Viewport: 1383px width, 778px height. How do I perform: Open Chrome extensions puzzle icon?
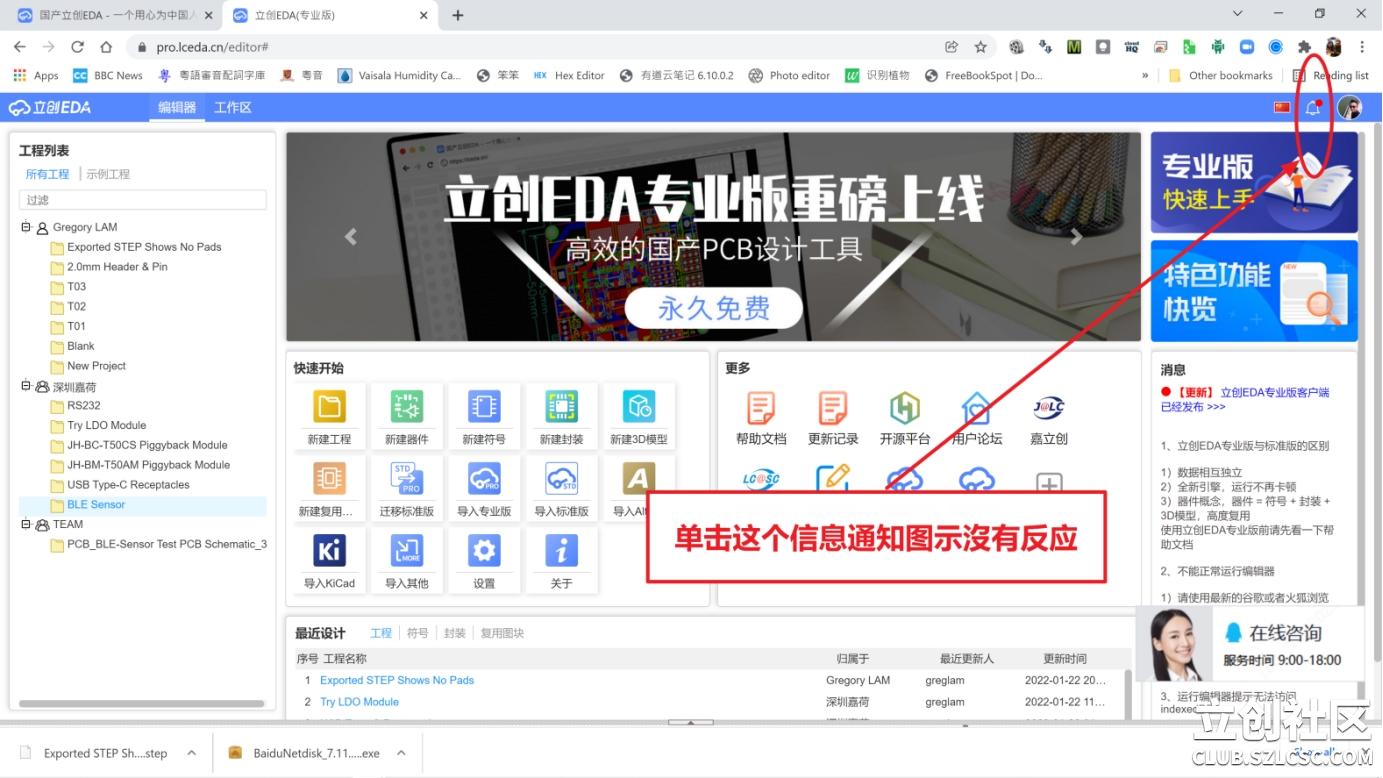click(x=1304, y=47)
